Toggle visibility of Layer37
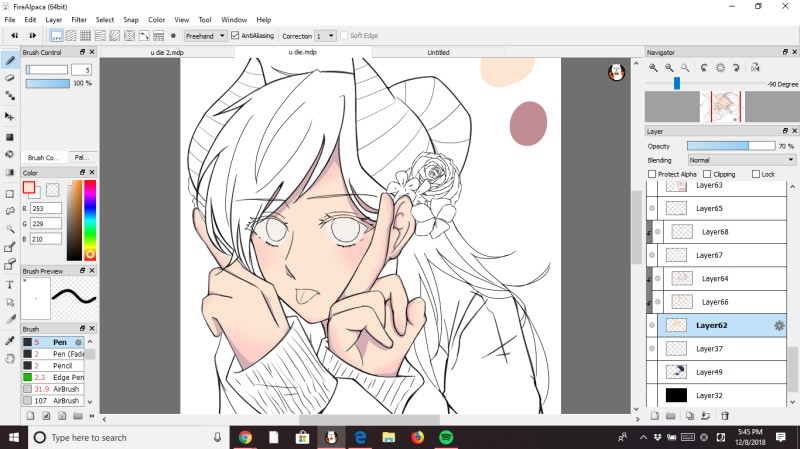This screenshot has height=449, width=800. (x=652, y=348)
